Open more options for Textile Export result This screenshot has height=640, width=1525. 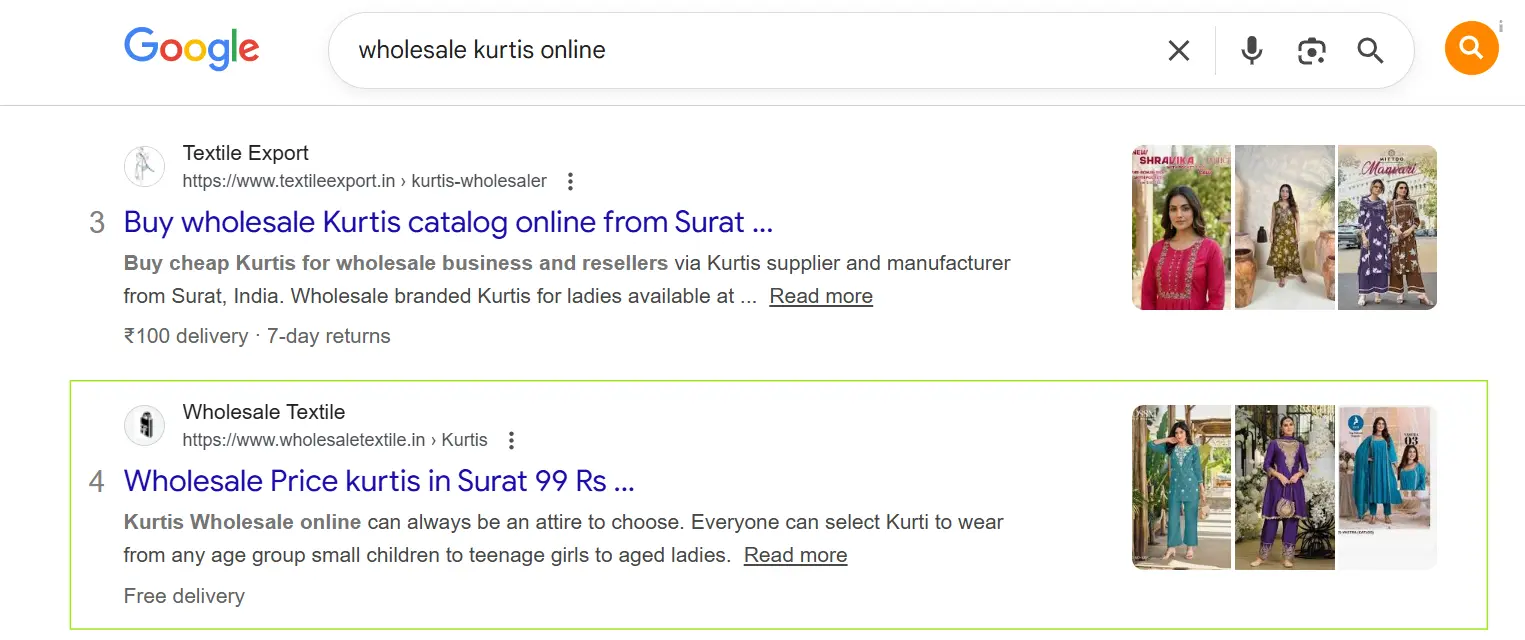(570, 181)
